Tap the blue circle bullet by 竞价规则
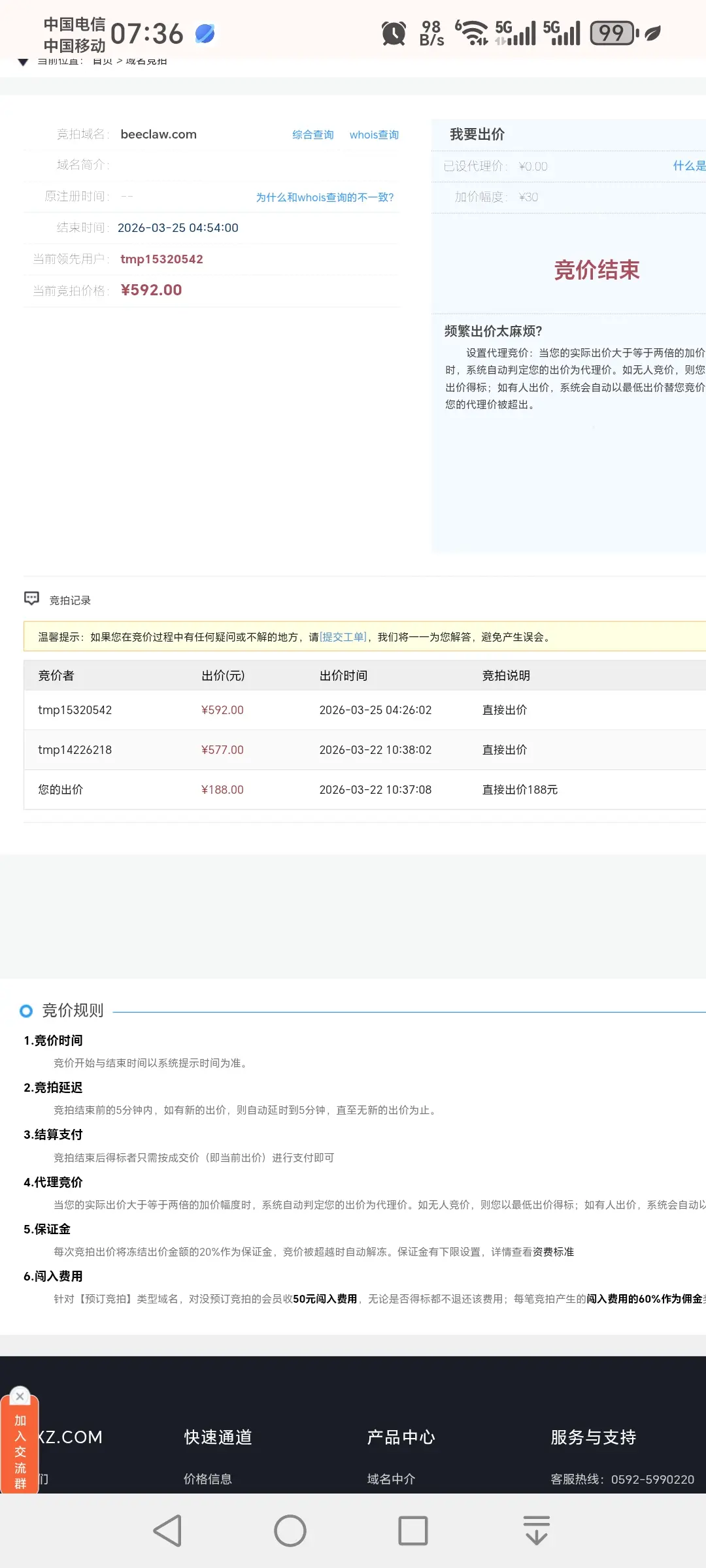The image size is (706, 1568). click(x=26, y=1011)
